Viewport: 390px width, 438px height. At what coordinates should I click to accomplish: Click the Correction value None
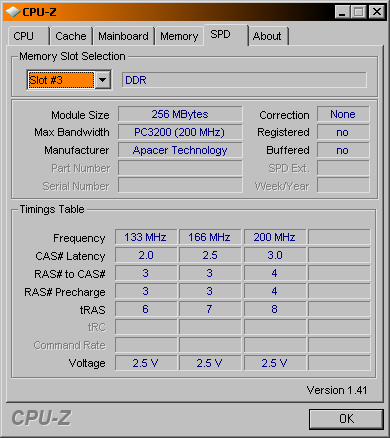[x=343, y=114]
